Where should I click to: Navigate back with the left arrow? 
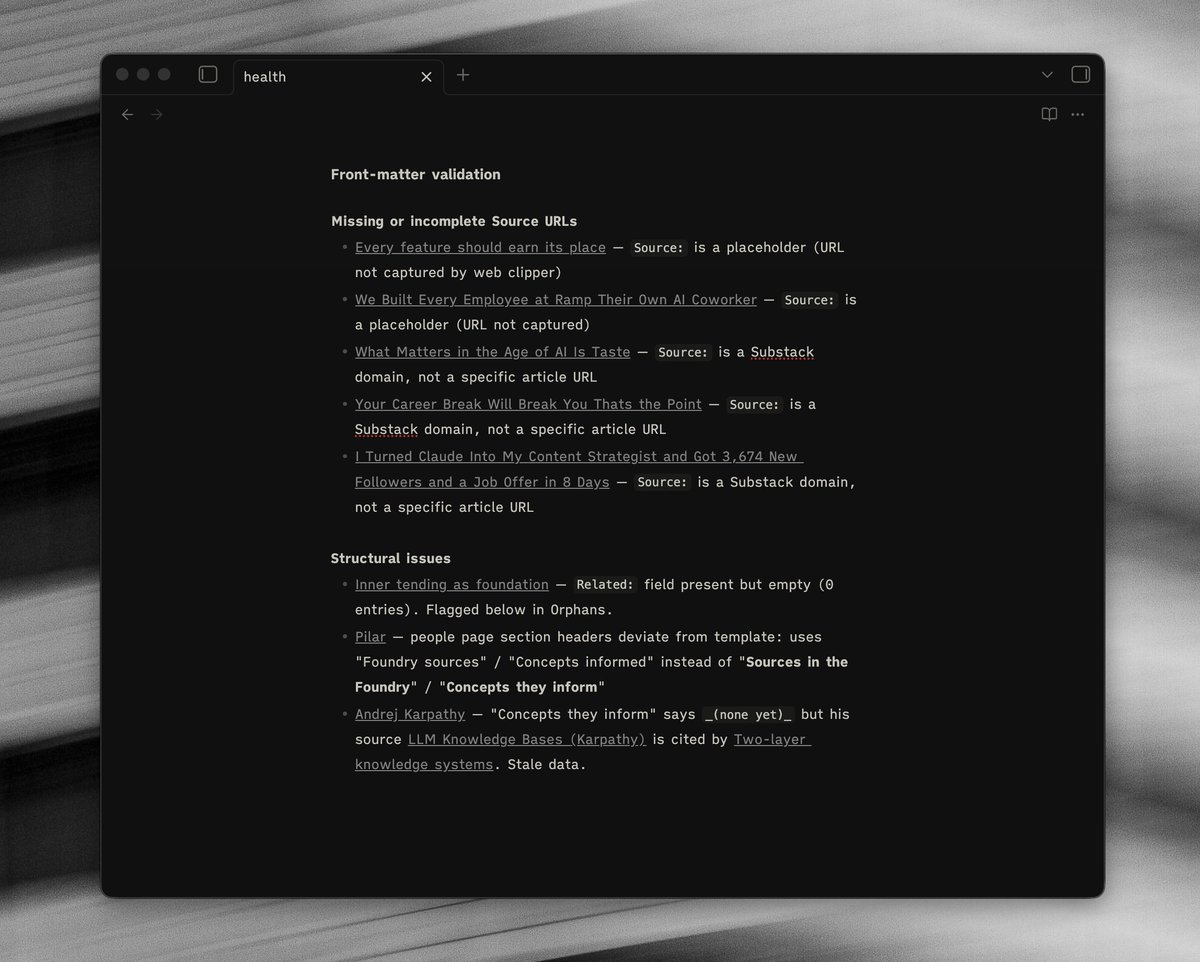pos(128,115)
